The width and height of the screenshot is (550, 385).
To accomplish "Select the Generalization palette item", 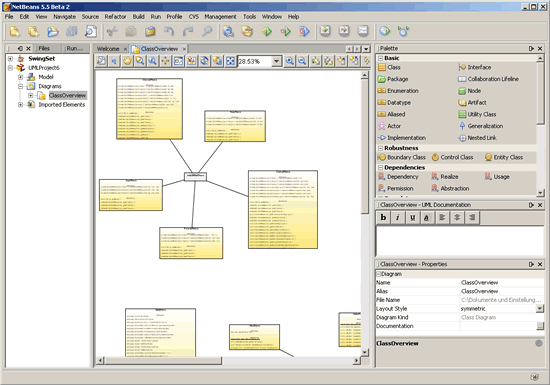I will pos(481,126).
